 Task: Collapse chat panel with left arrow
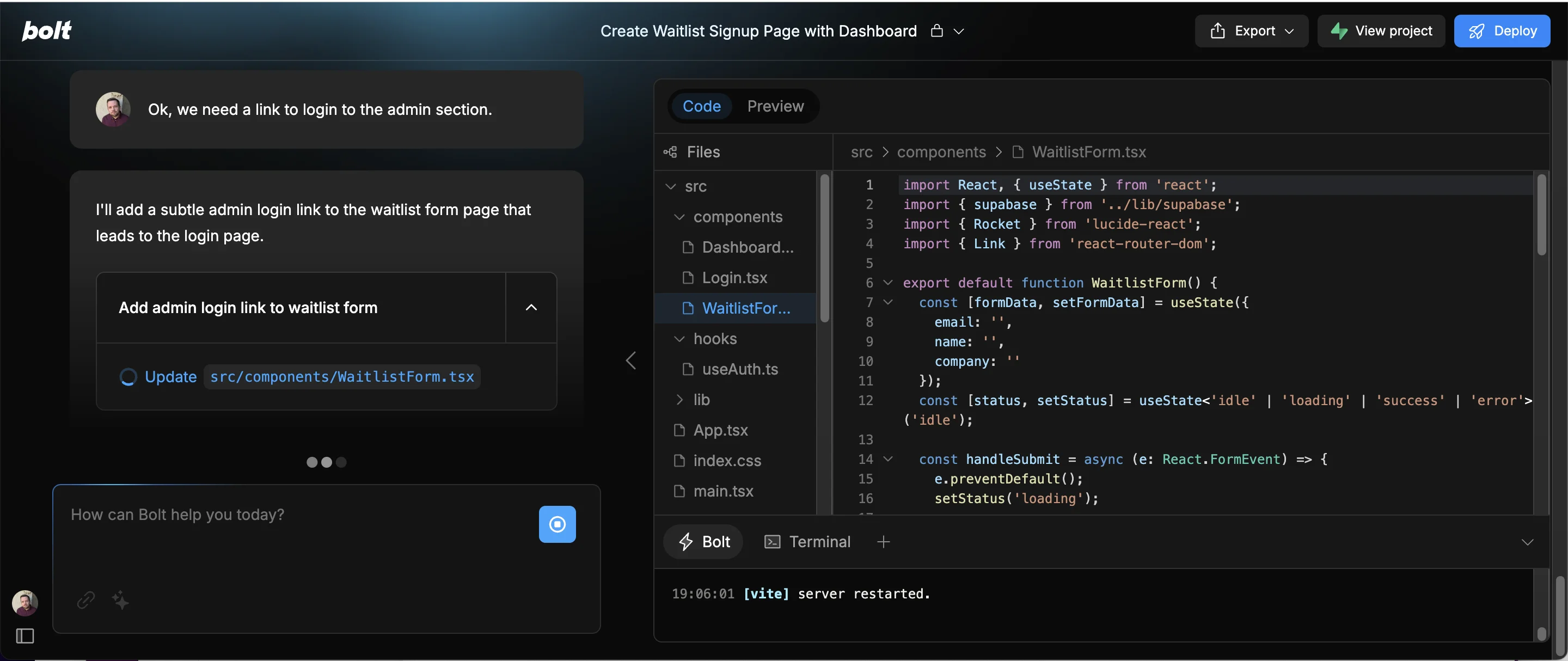630,360
